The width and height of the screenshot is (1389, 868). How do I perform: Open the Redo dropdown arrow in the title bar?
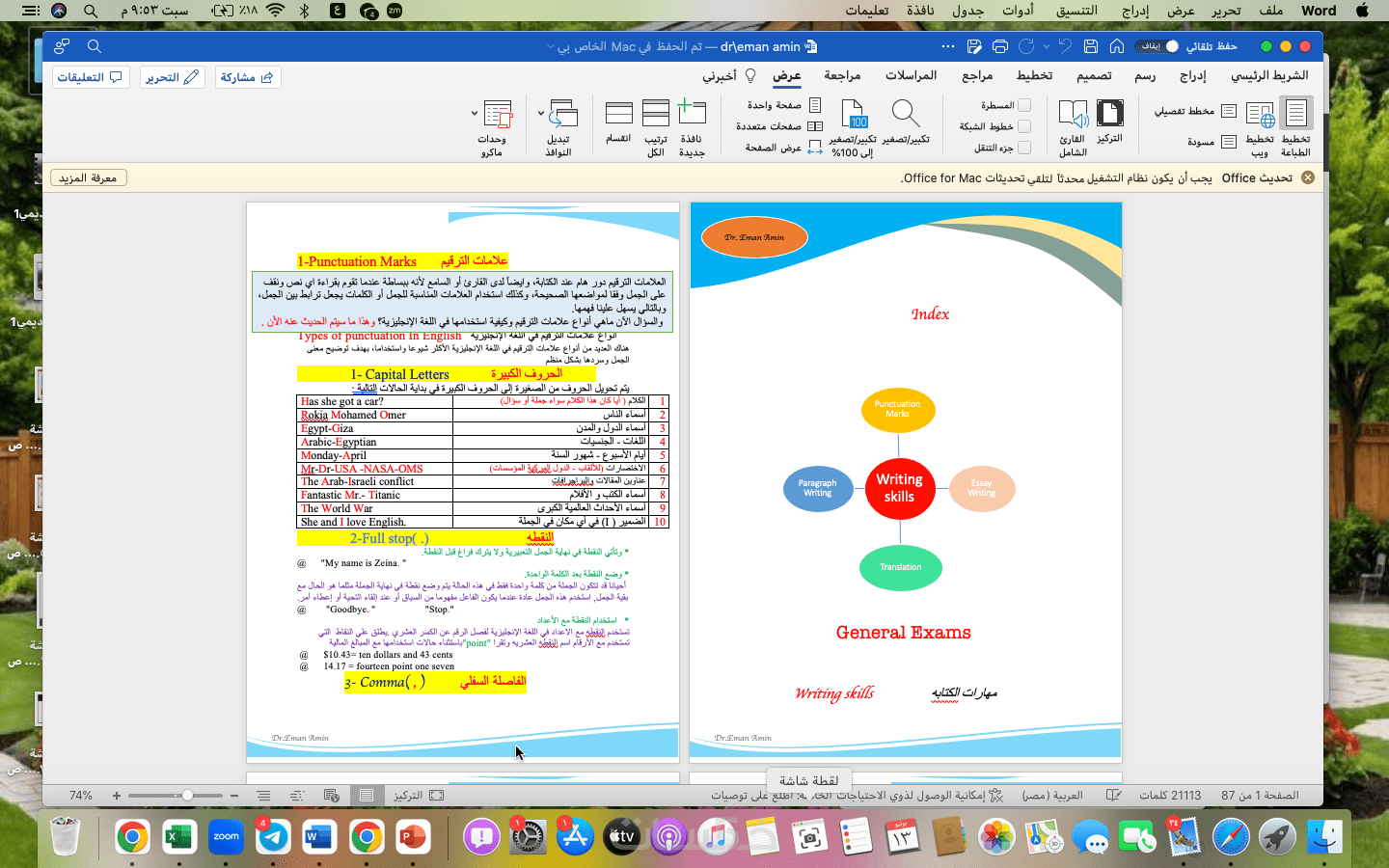click(1046, 46)
